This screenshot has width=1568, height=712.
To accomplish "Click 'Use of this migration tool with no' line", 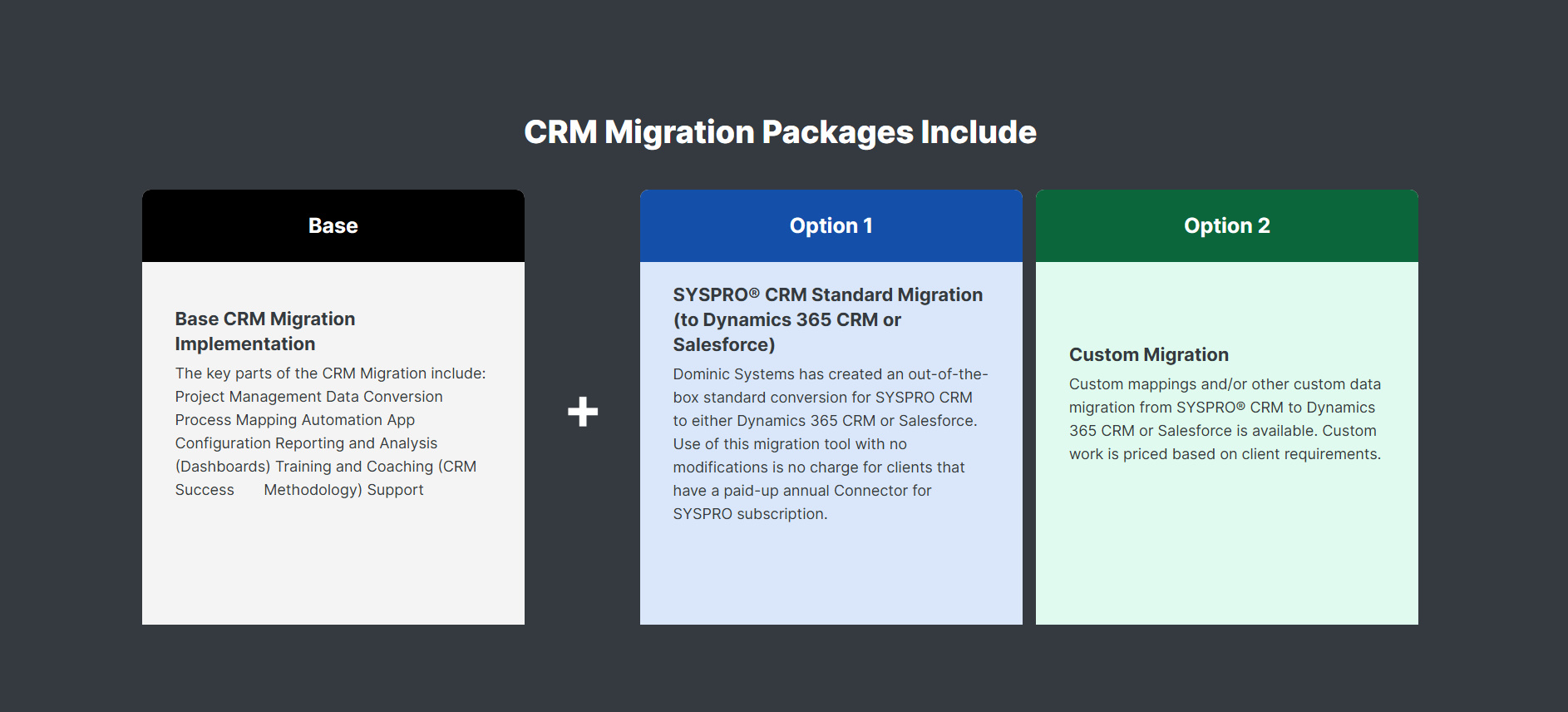I will point(790,444).
